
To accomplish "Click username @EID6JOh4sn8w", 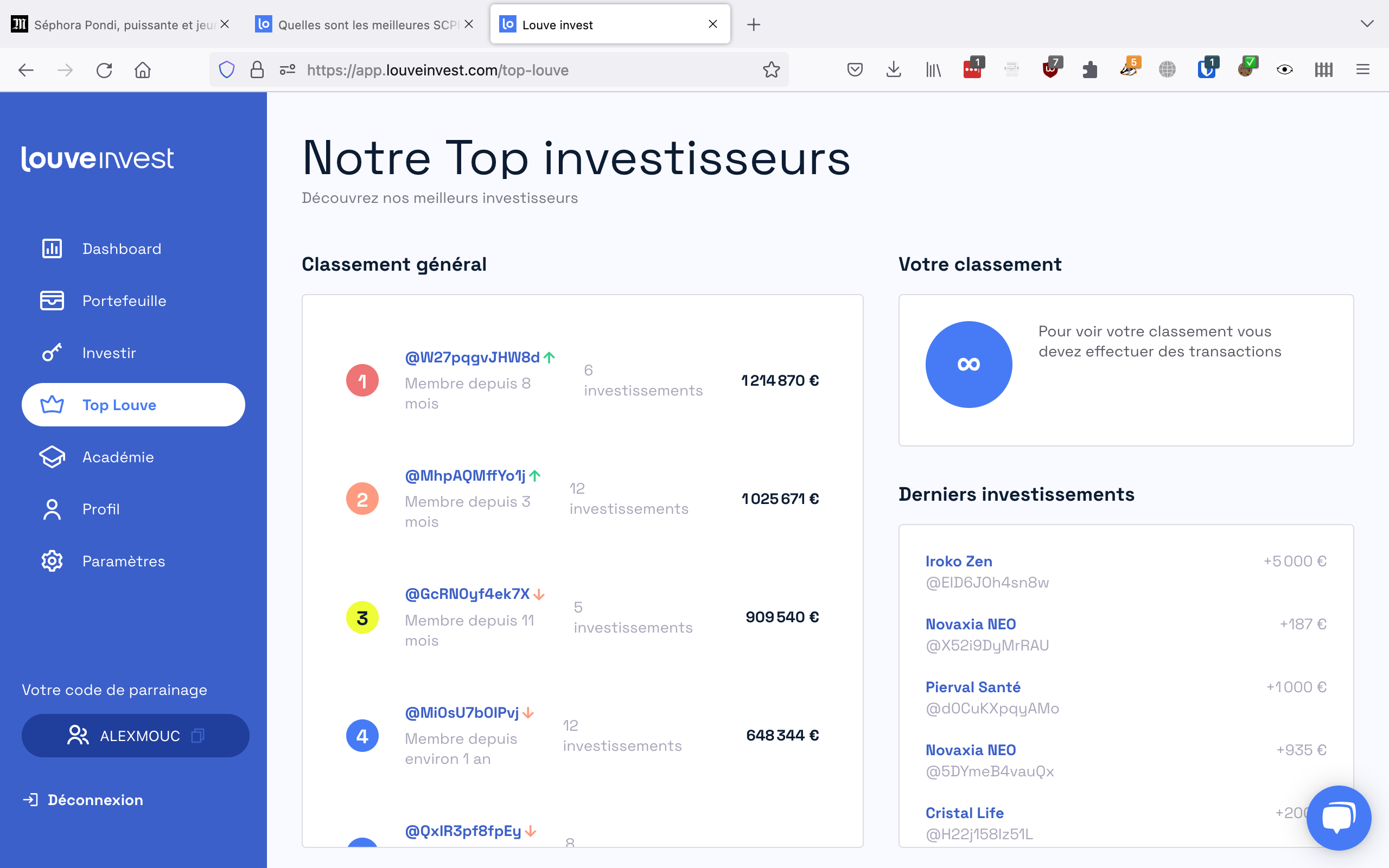I will click(987, 583).
